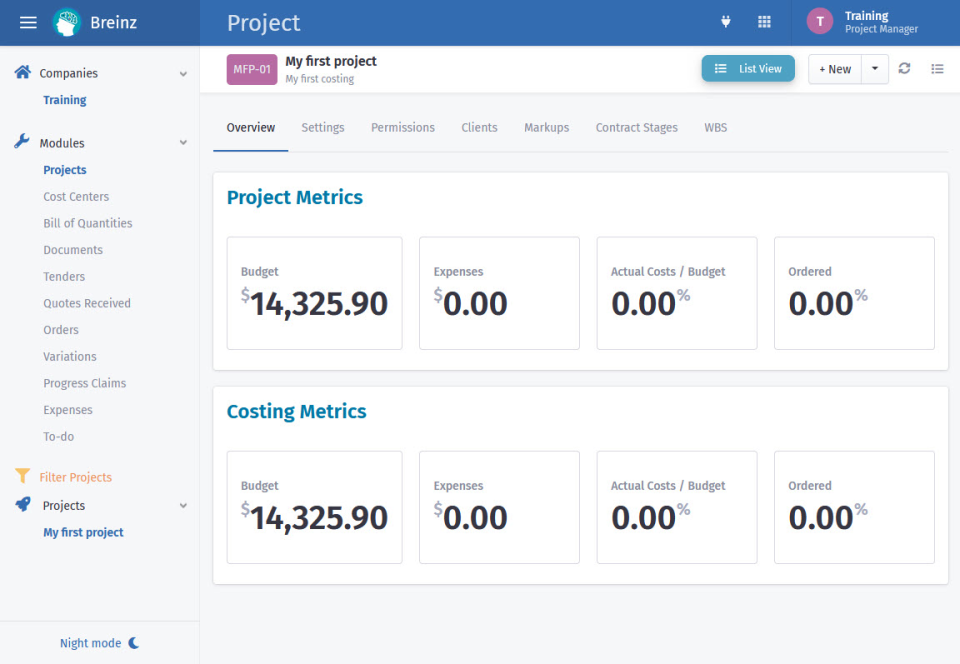Image resolution: width=960 pixels, height=664 pixels.
Task: Open the list options icon beside refresh
Action: click(x=937, y=68)
